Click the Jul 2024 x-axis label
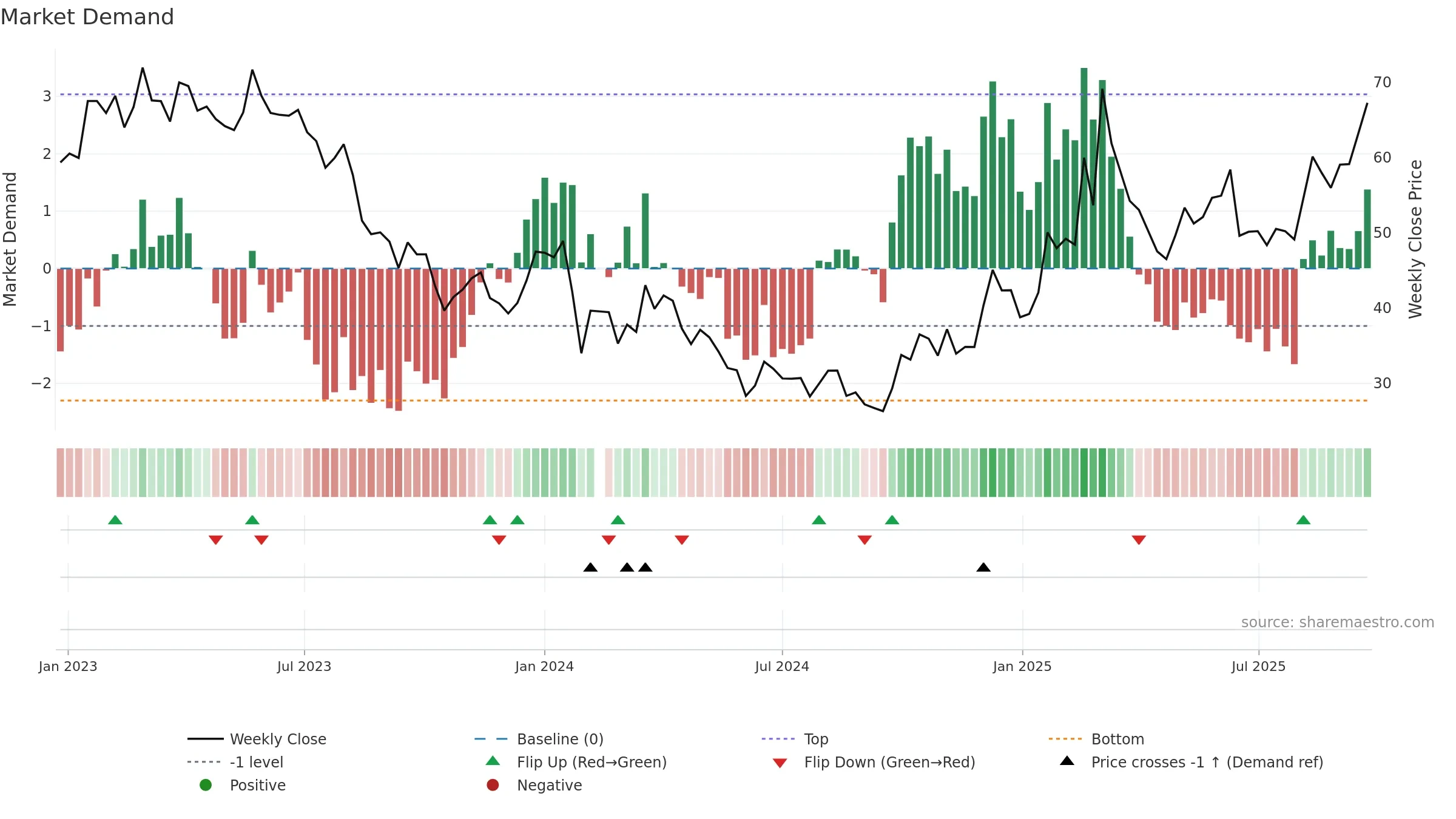Screen dimensions: 1456x819 click(x=782, y=666)
